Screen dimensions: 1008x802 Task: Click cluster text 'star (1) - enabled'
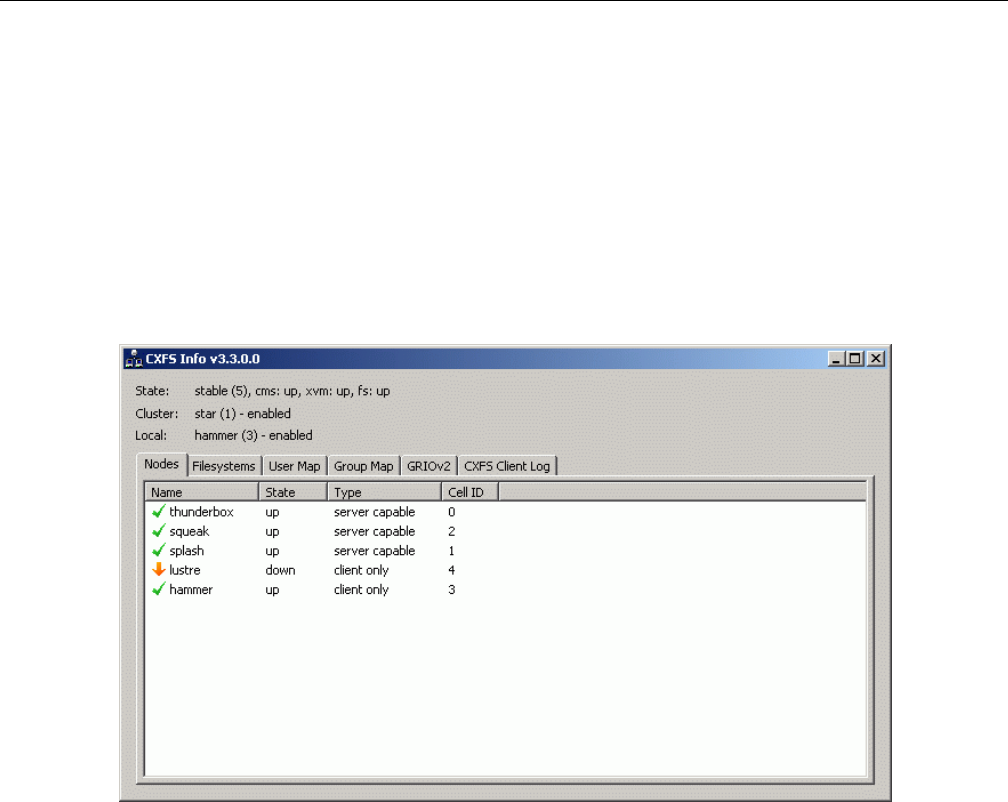242,413
